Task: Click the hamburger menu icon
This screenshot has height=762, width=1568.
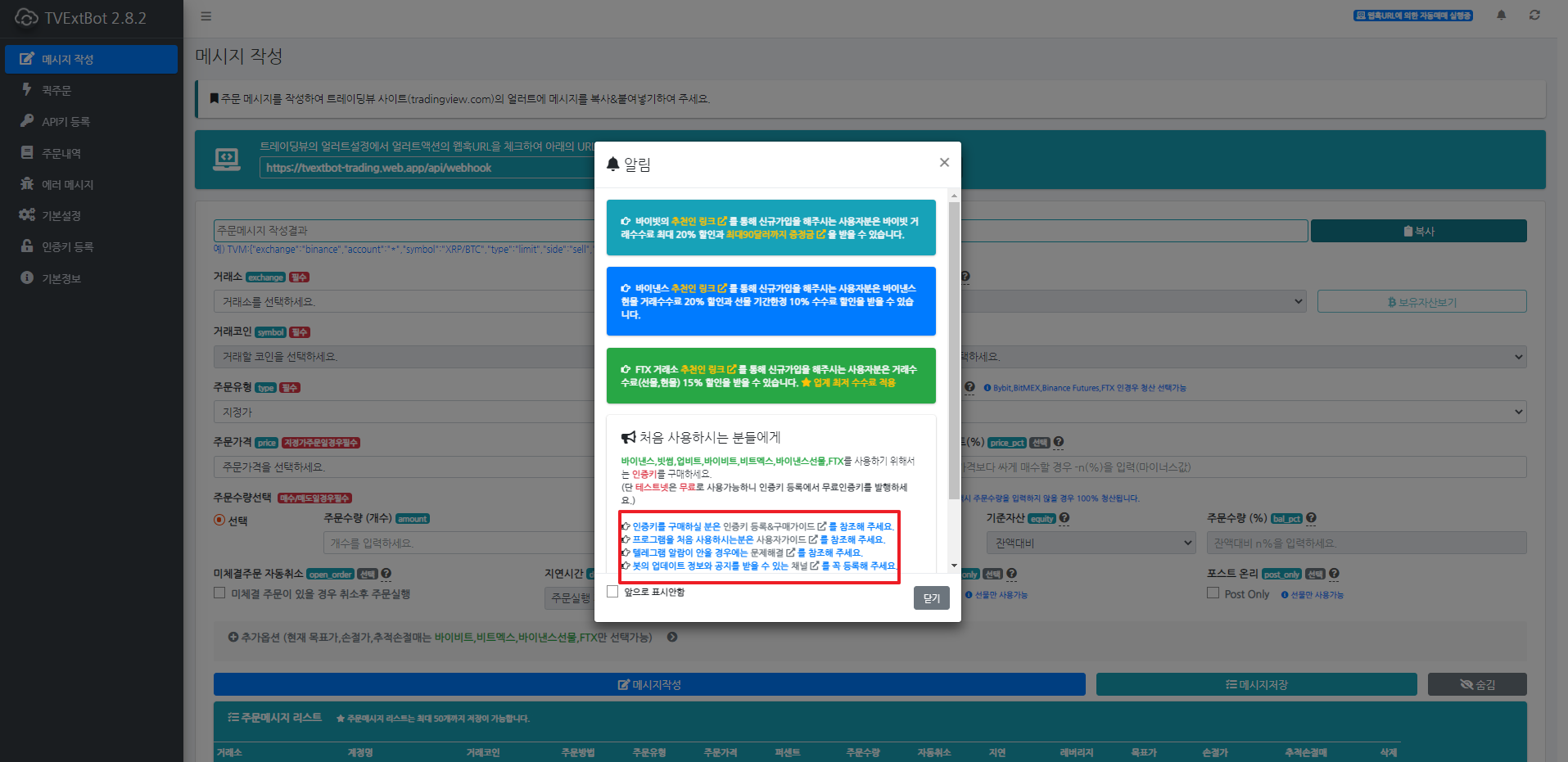Action: (x=206, y=16)
